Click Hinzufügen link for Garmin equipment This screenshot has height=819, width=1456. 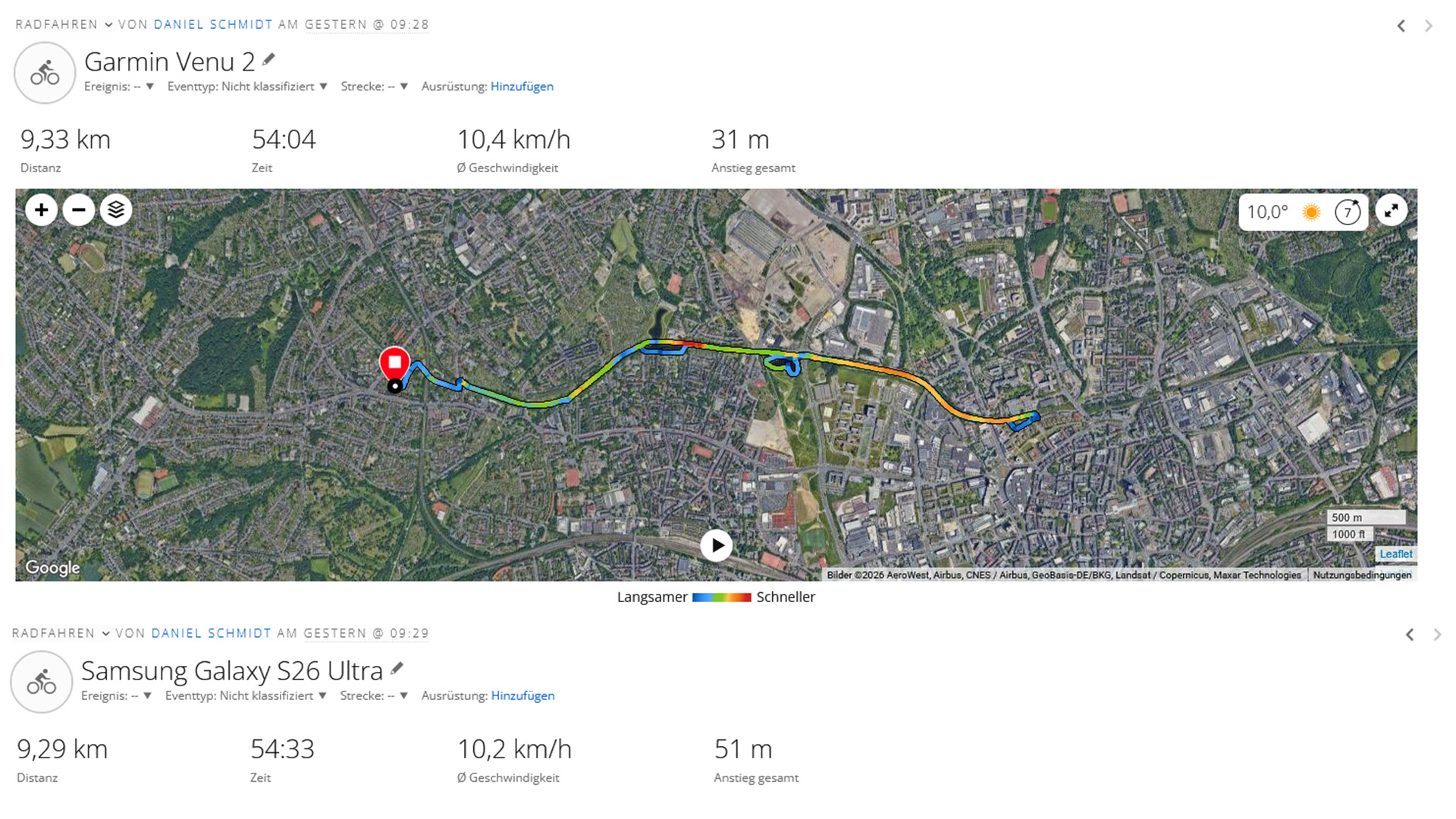click(x=522, y=86)
